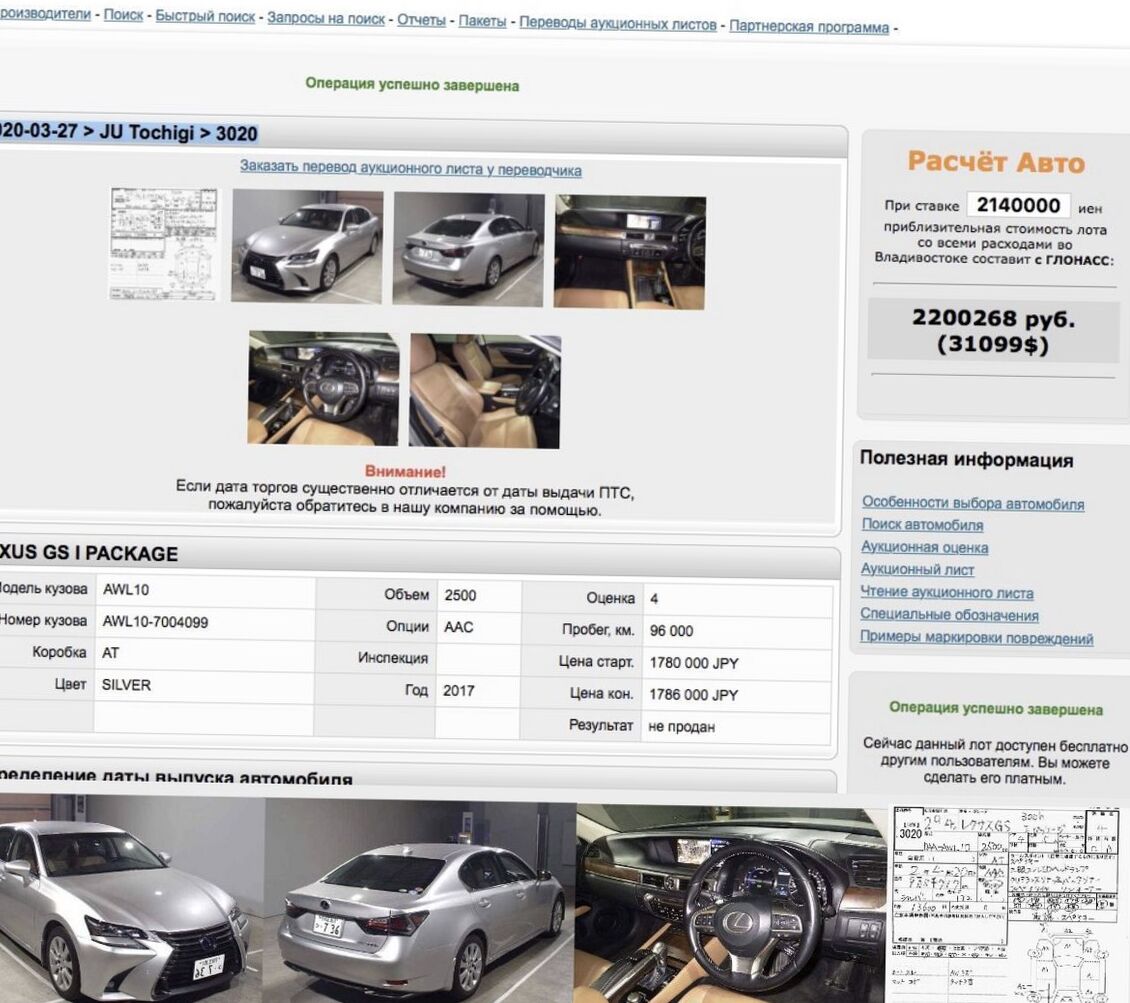1130x1003 pixels.
Task: Go to Запросы на поиск
Action: (x=326, y=19)
